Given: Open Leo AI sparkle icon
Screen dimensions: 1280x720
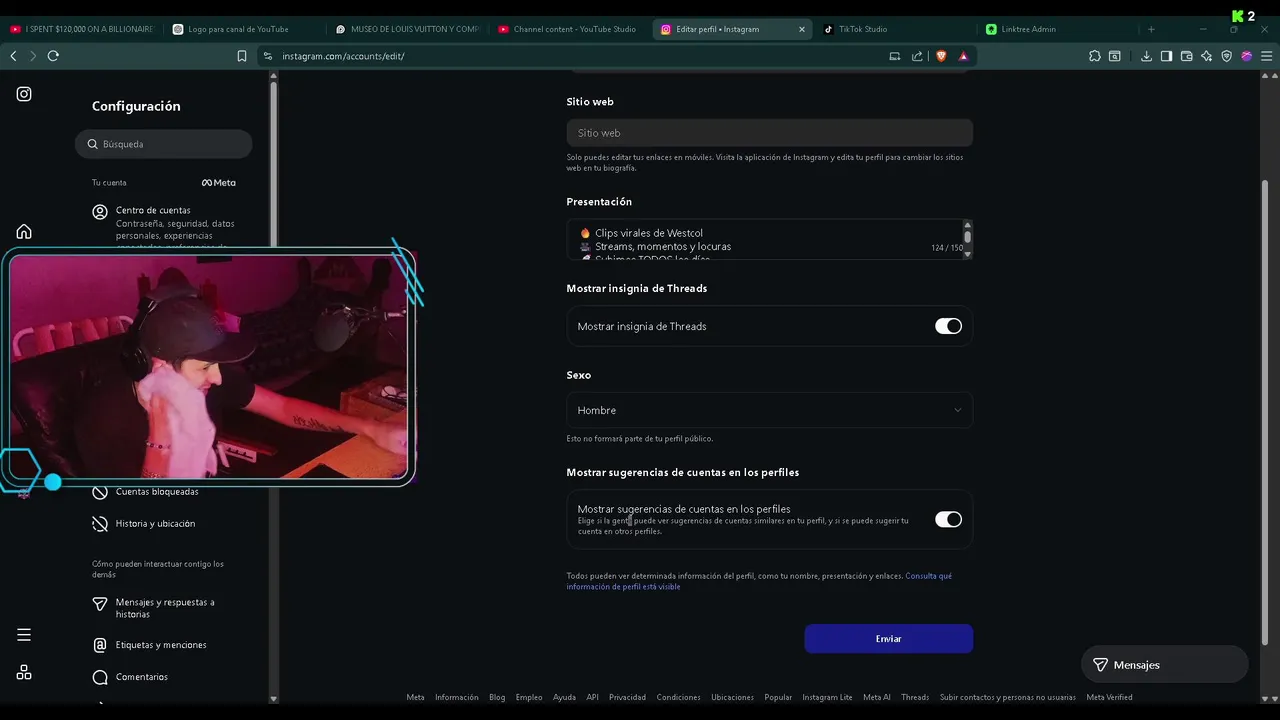Looking at the screenshot, I should click(1206, 56).
